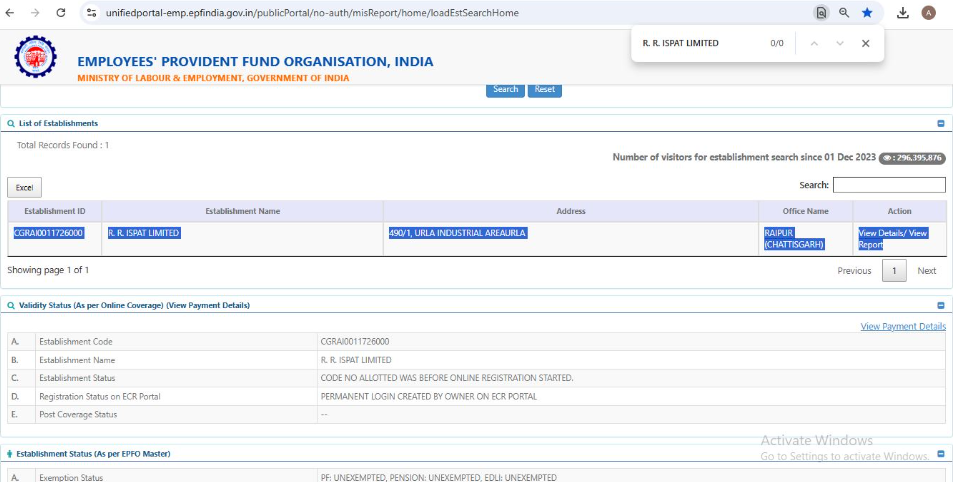Click the Search button
953x482 pixels.
pyautogui.click(x=505, y=89)
